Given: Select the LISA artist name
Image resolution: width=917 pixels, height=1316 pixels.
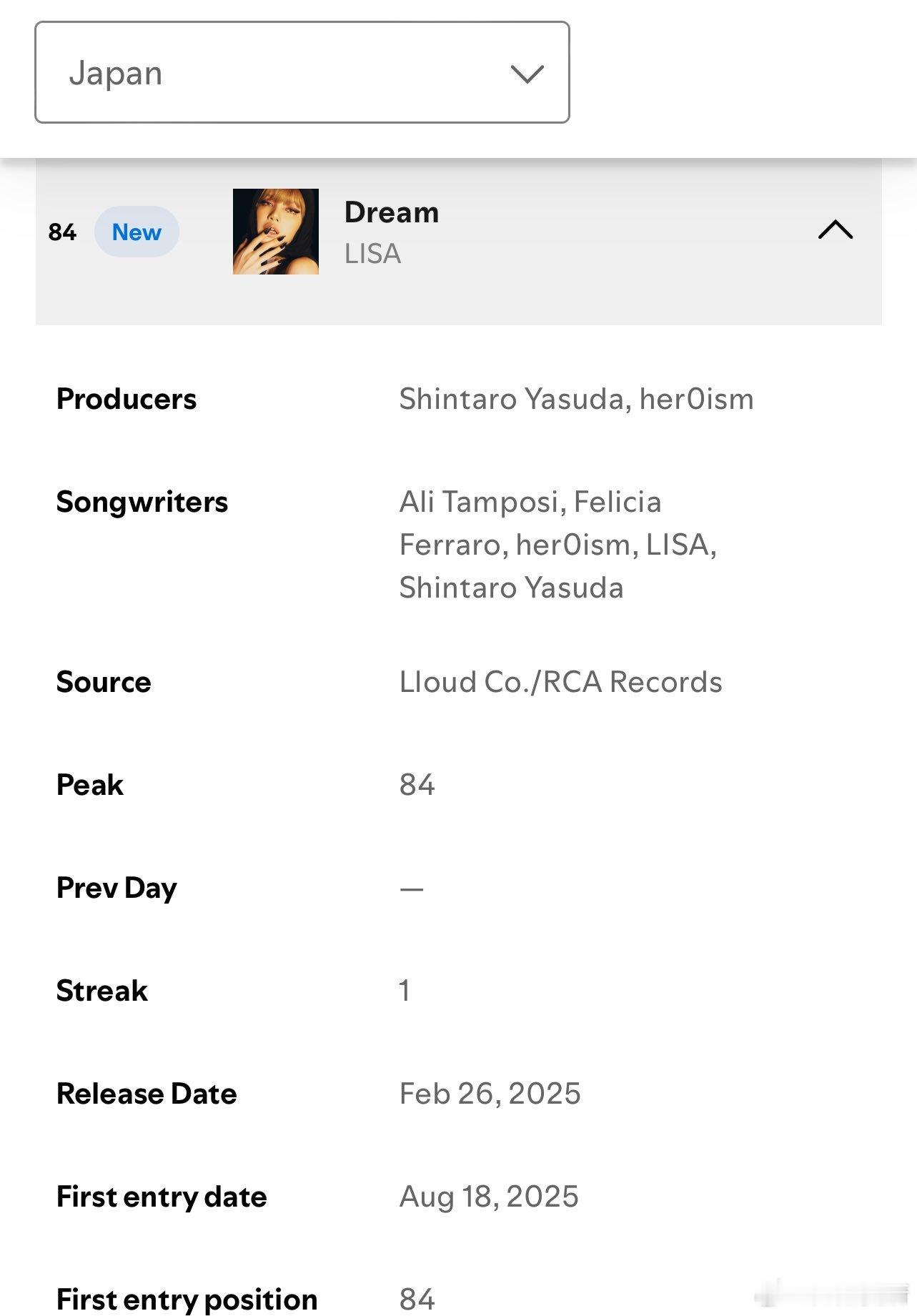Looking at the screenshot, I should coord(372,254).
